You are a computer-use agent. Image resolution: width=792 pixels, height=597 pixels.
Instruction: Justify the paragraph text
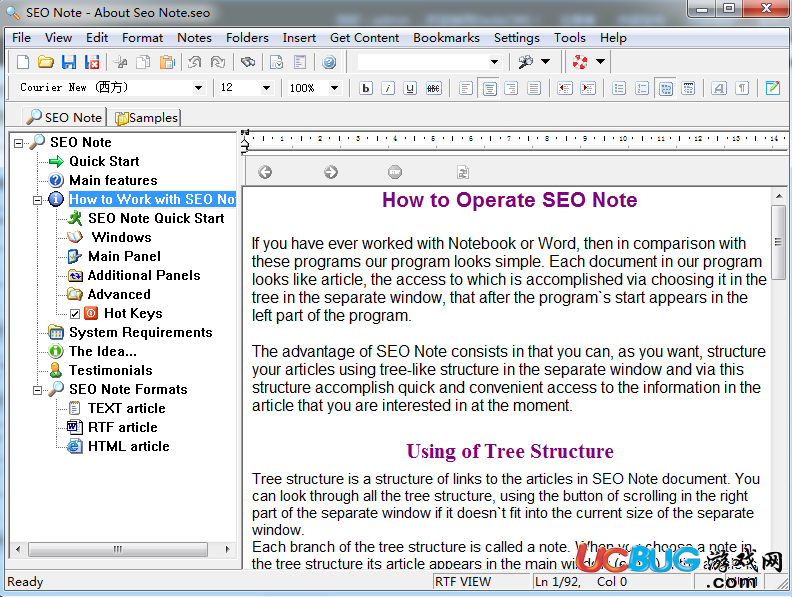(x=533, y=88)
